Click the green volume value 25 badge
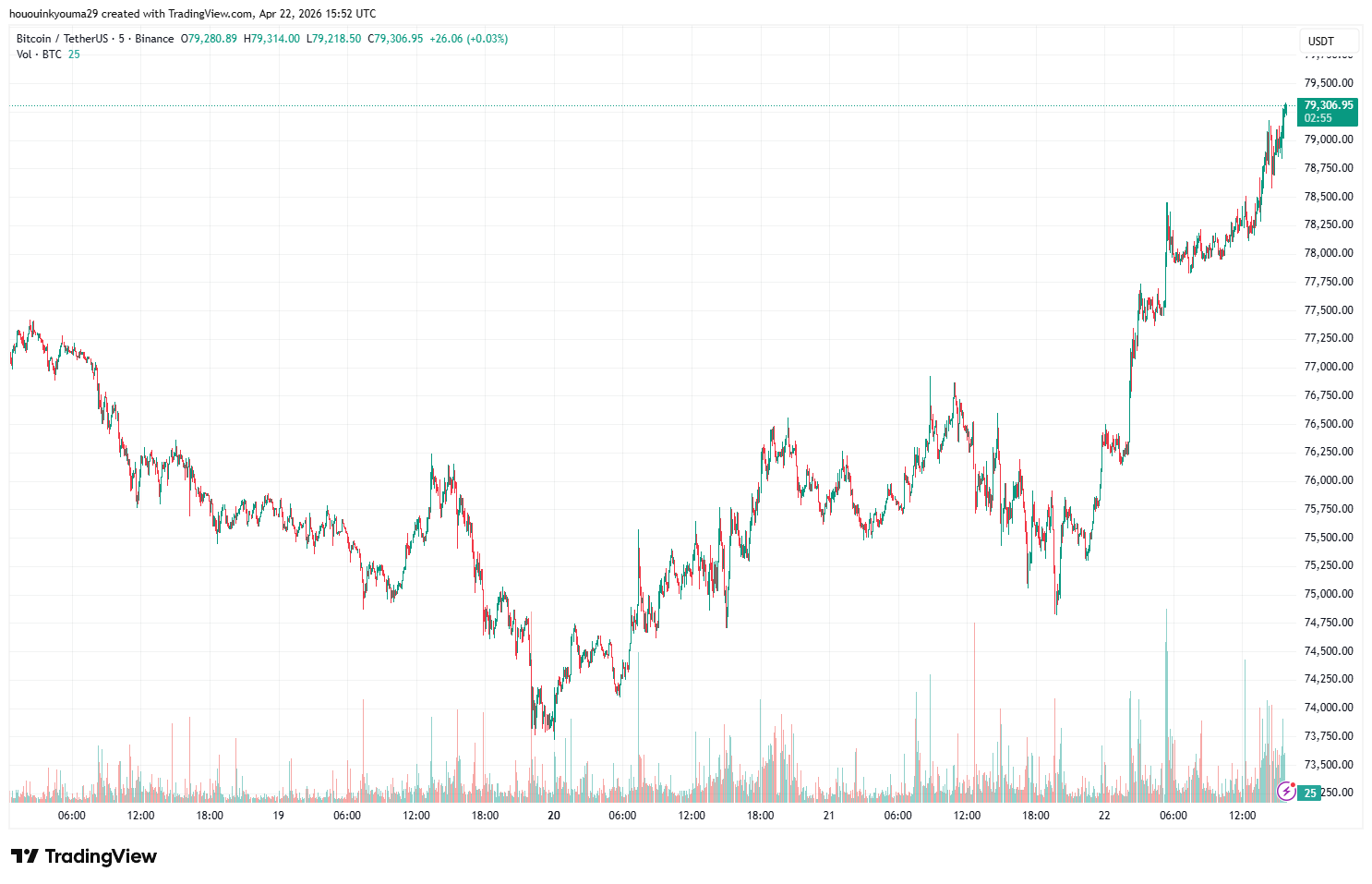 pyautogui.click(x=1309, y=793)
